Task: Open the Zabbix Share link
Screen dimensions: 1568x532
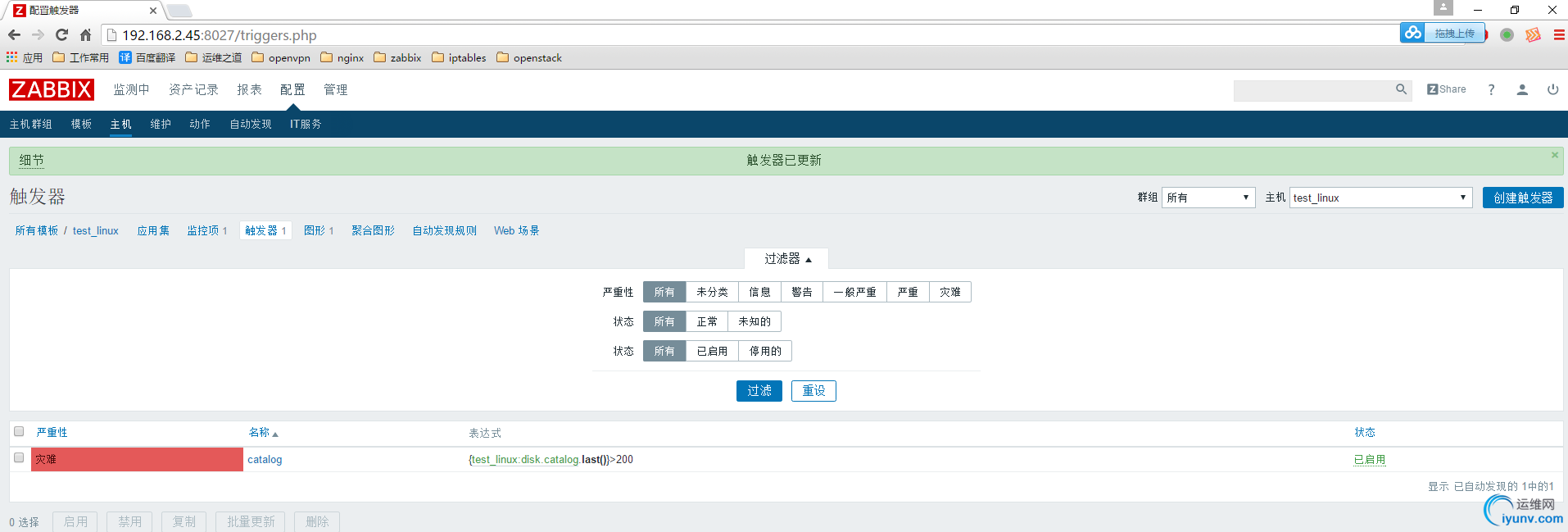Action: [1447, 89]
